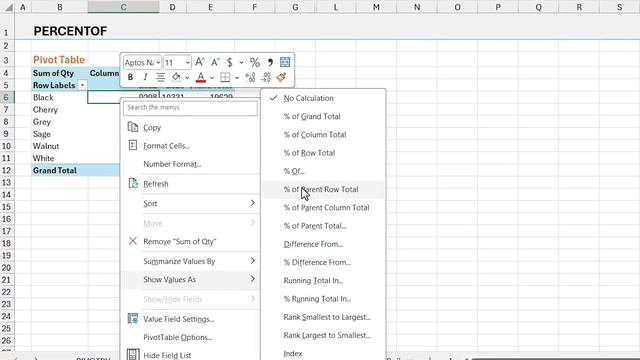Viewport: 640px width, 360px height.
Task: Apply the fill color bucket
Action: point(176,77)
